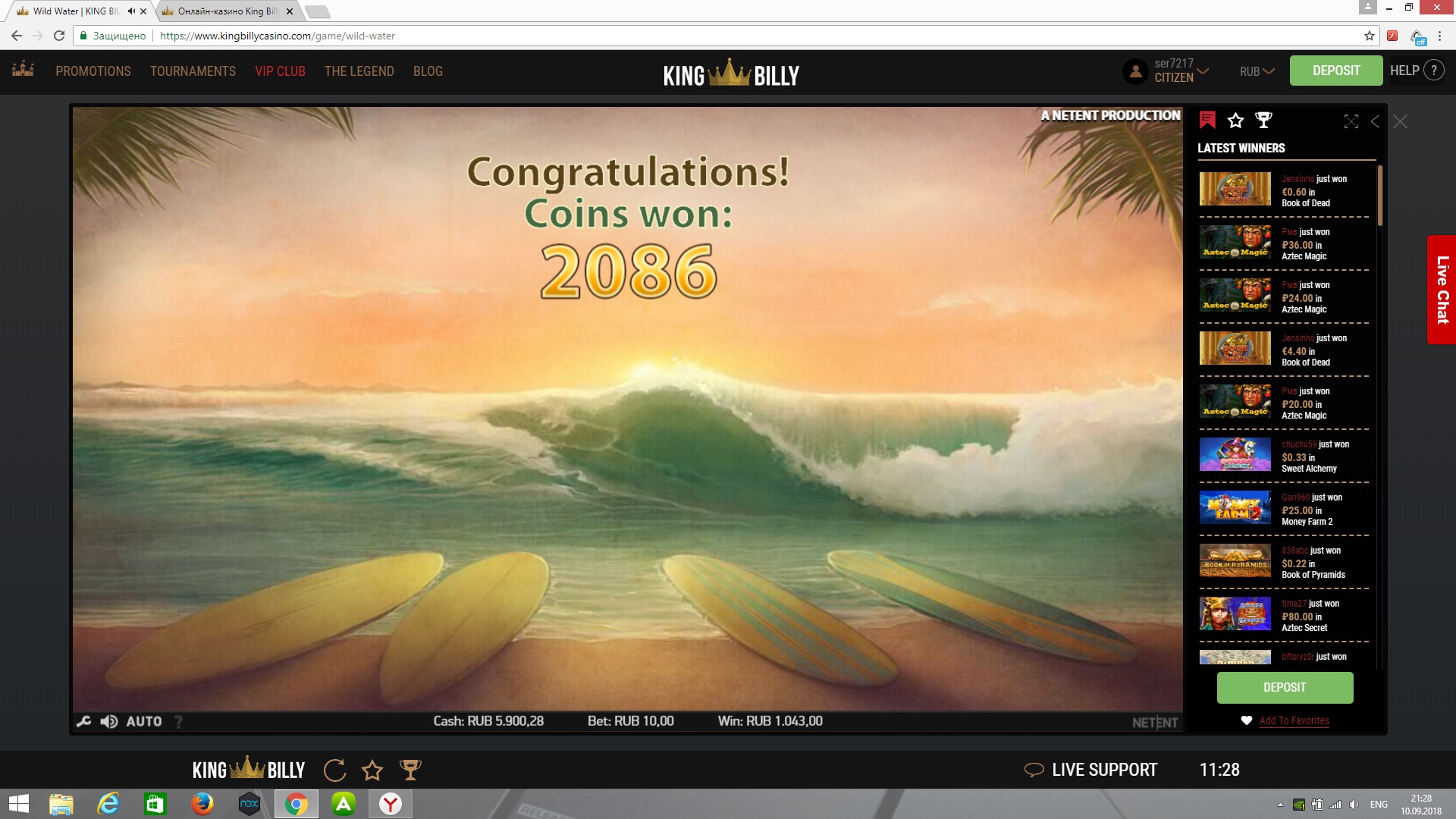Click the bottom bar trophy icon
Image resolution: width=1456 pixels, height=819 pixels.
tap(410, 770)
